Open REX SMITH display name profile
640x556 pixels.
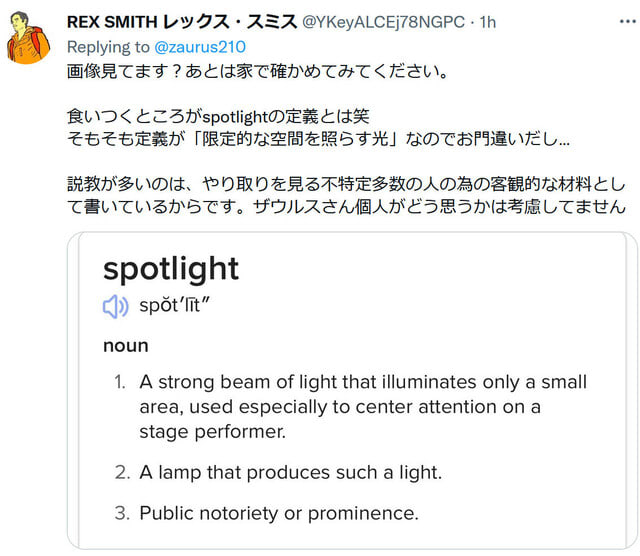182,22
